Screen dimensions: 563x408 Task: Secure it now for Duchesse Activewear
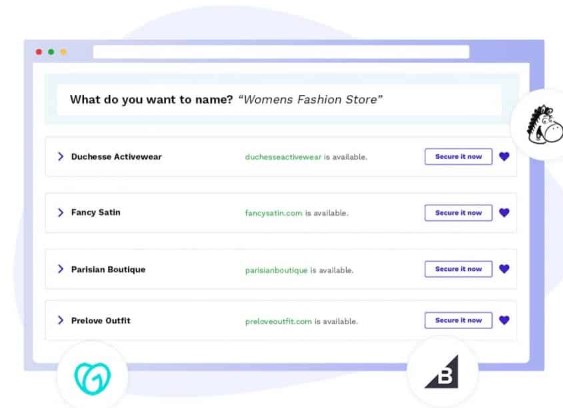pos(459,157)
